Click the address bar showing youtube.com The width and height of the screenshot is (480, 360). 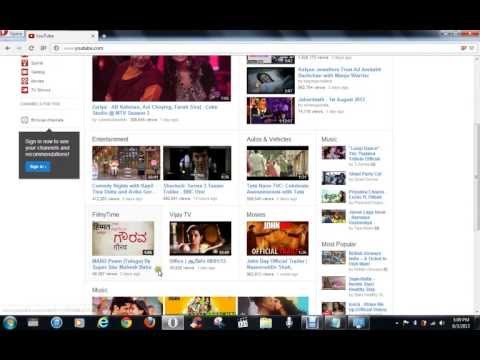[257, 48]
